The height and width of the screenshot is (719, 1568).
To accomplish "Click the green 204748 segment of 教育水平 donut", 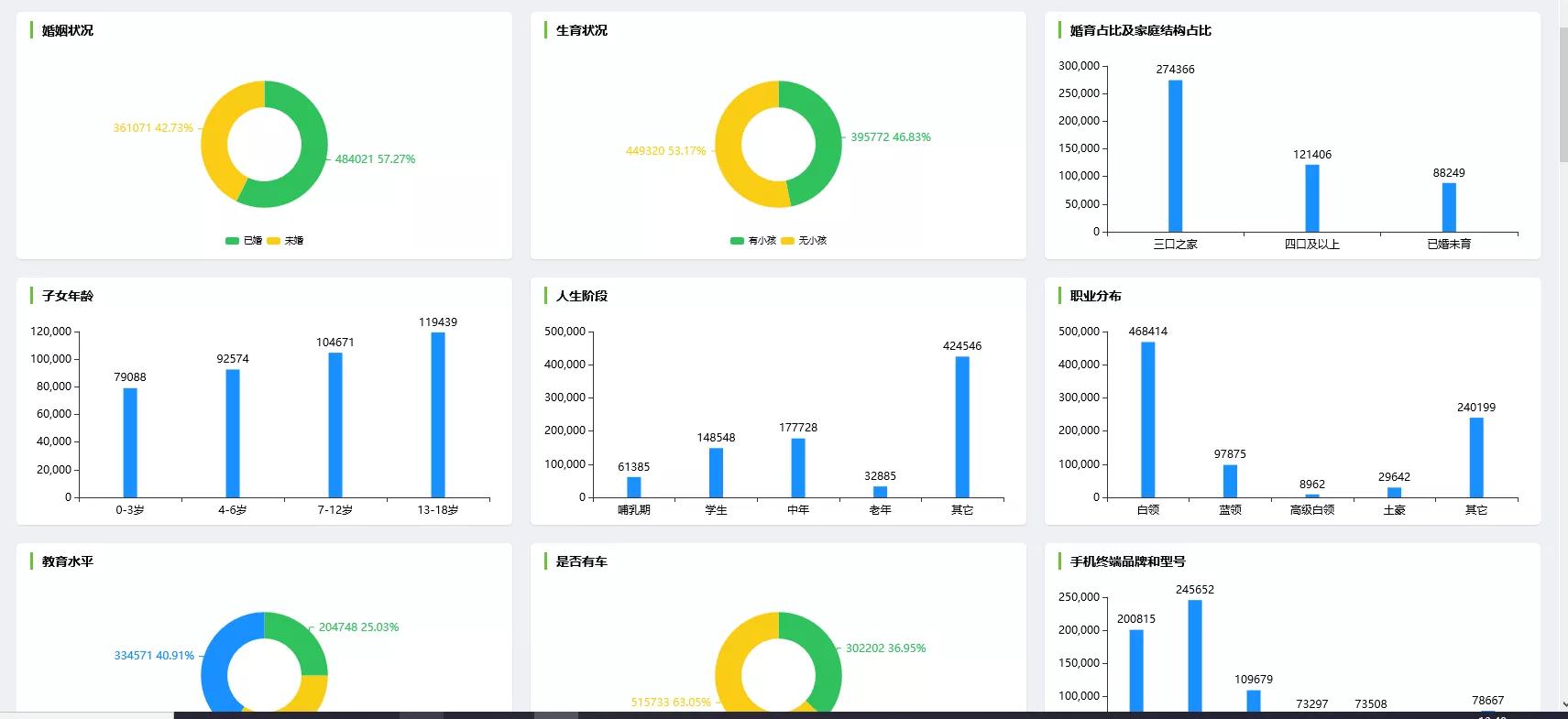I will coord(301,641).
